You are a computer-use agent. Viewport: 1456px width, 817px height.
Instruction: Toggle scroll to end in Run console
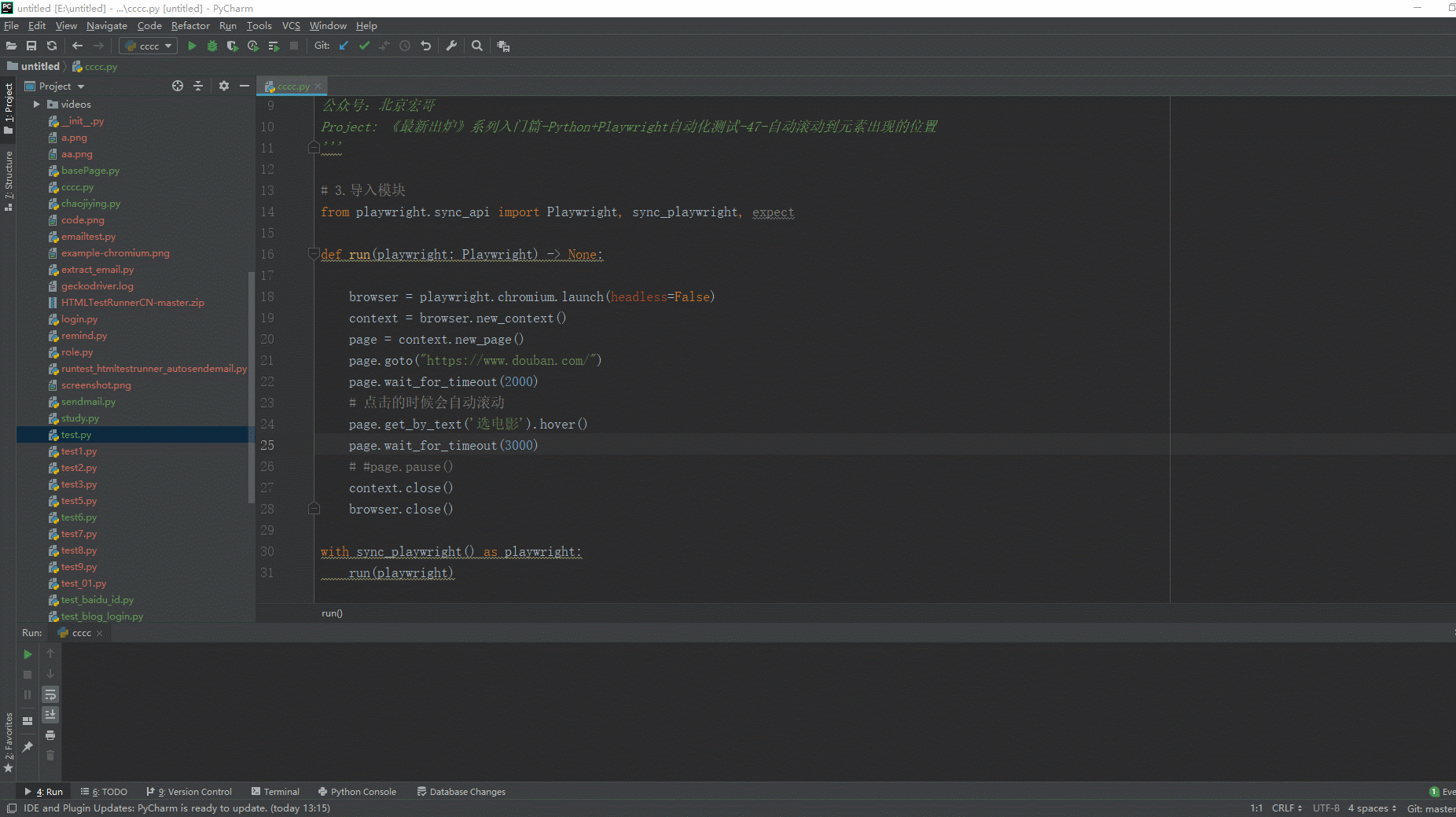click(50, 715)
